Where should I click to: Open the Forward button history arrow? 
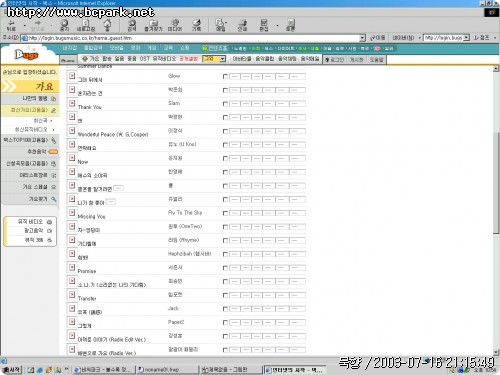(51, 25)
